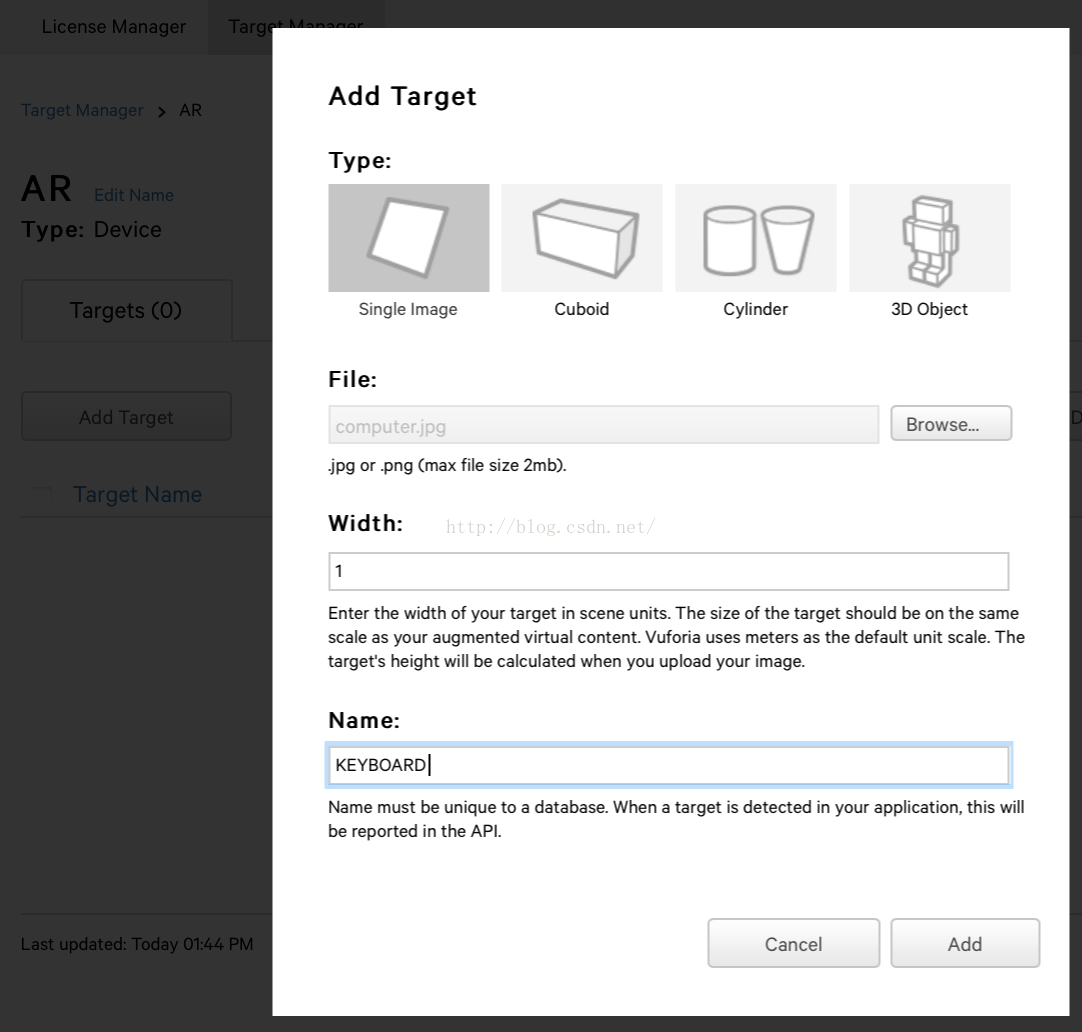Confirm with the Add button
Image resolution: width=1082 pixels, height=1032 pixels.
(x=965, y=943)
